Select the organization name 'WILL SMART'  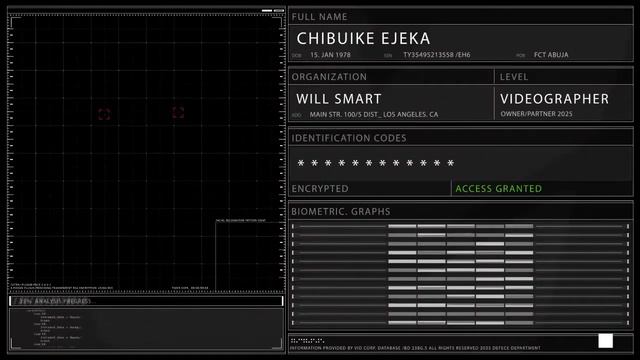339,99
